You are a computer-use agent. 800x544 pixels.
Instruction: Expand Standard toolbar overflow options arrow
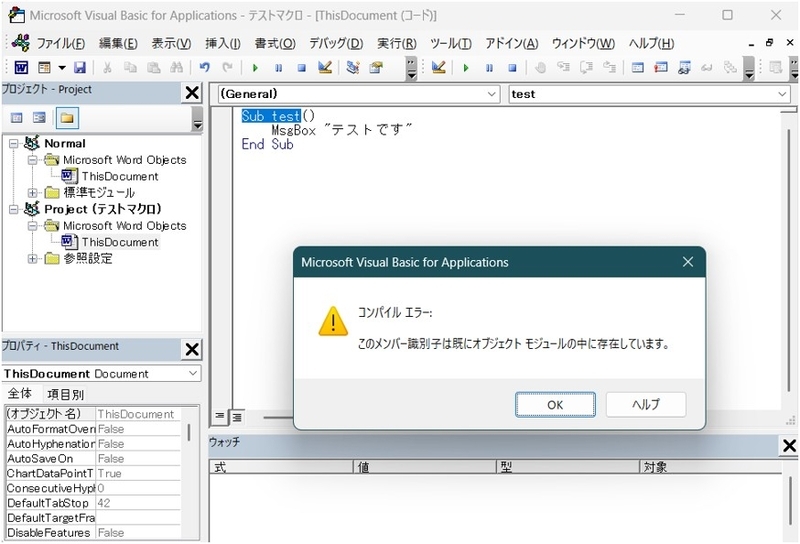point(411,68)
